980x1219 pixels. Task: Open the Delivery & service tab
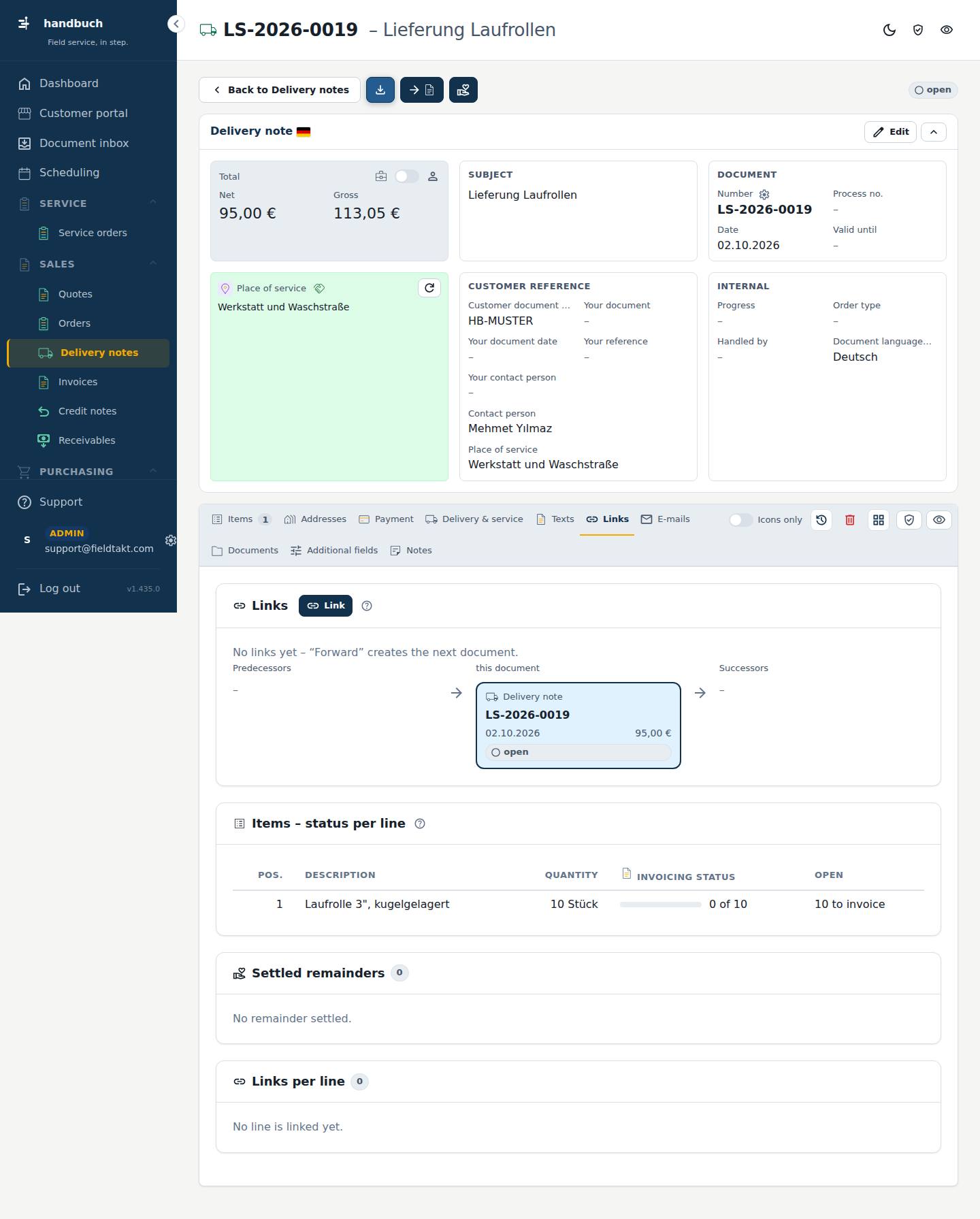tap(474, 519)
